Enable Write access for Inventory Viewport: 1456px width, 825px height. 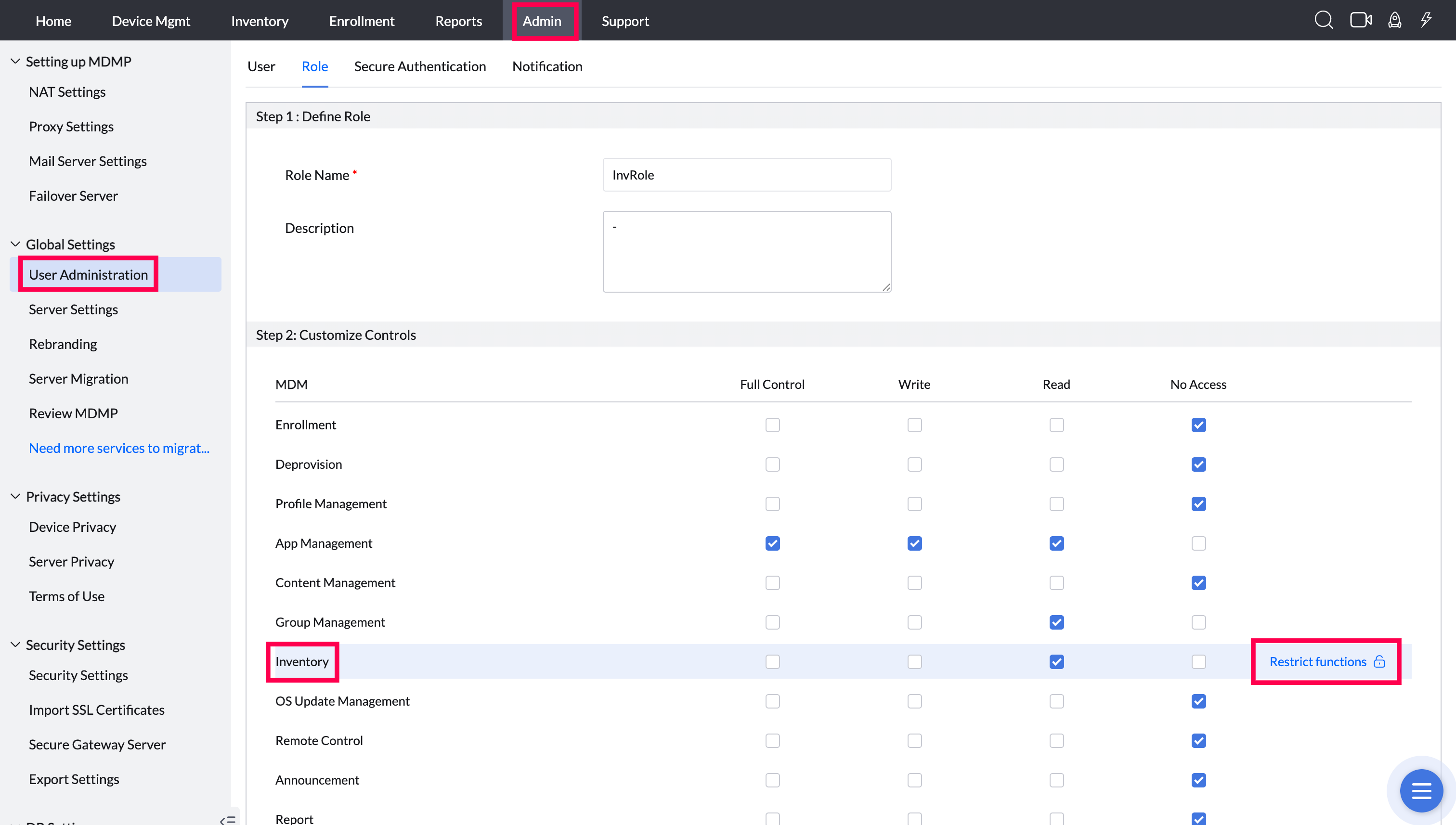point(914,662)
